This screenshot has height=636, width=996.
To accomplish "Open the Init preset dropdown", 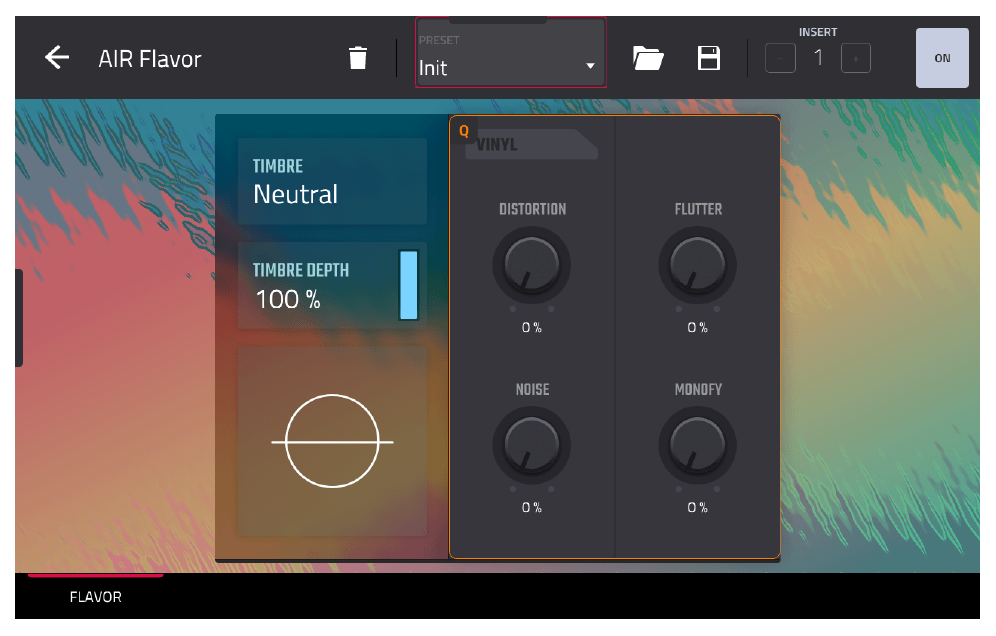I will (511, 53).
